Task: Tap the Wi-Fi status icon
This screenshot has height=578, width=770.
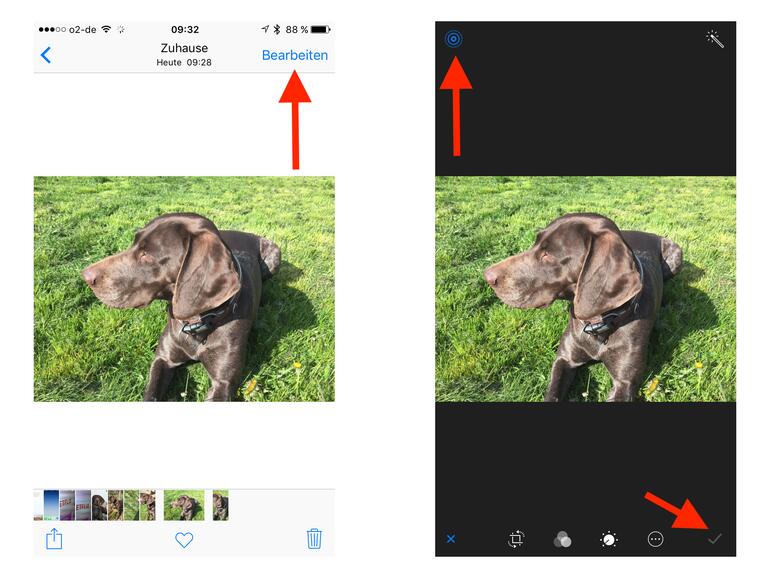Action: (106, 29)
